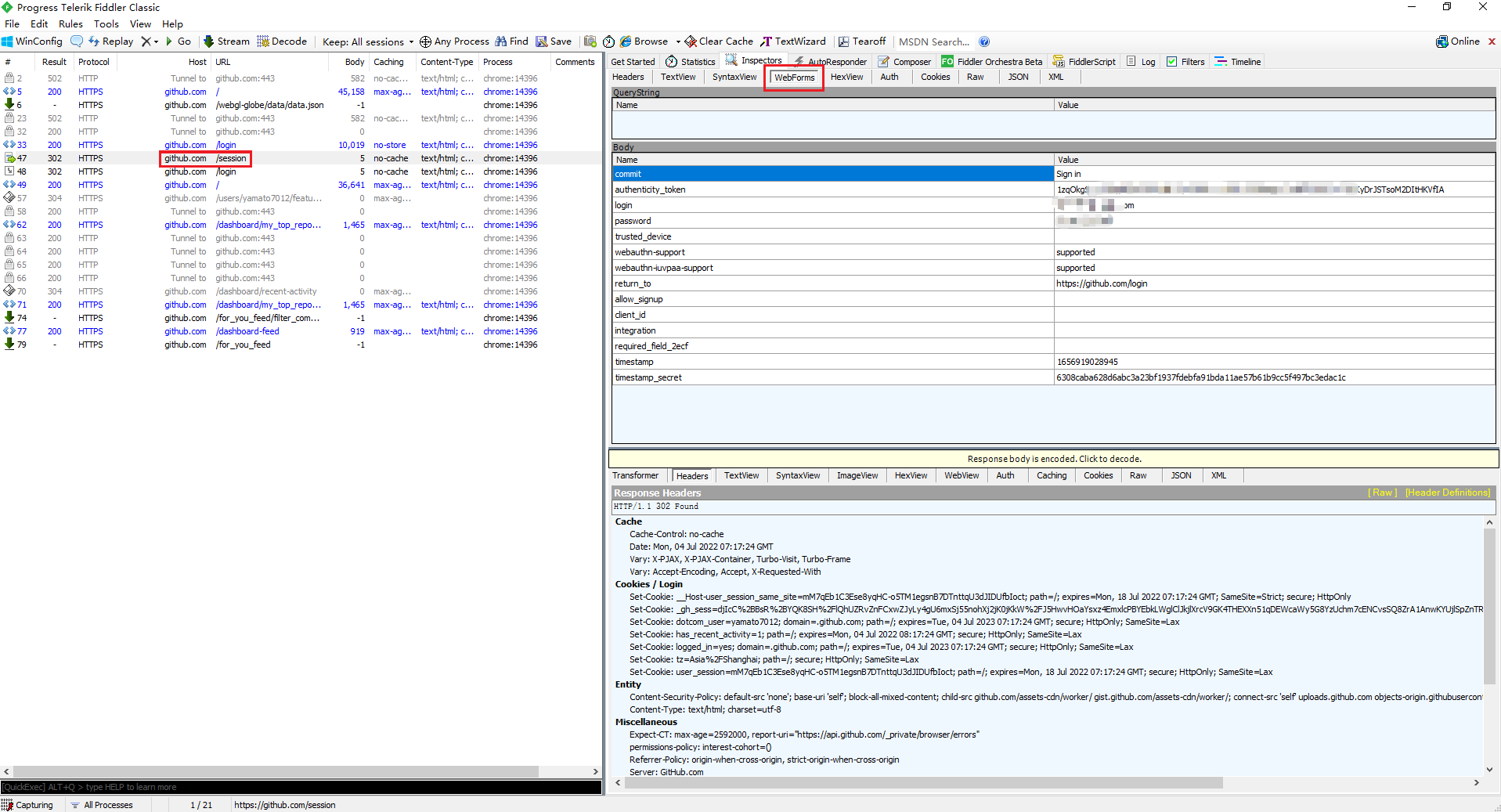This screenshot has width=1501, height=812.
Task: Click the blue help question icon
Action: (984, 42)
